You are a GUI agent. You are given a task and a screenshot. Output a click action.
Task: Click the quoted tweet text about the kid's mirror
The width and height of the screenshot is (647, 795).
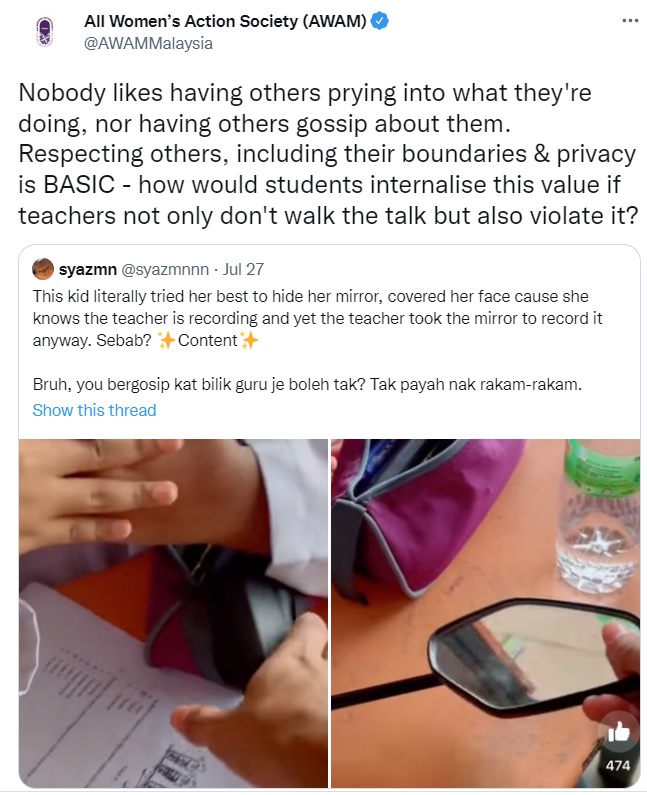pos(317,318)
